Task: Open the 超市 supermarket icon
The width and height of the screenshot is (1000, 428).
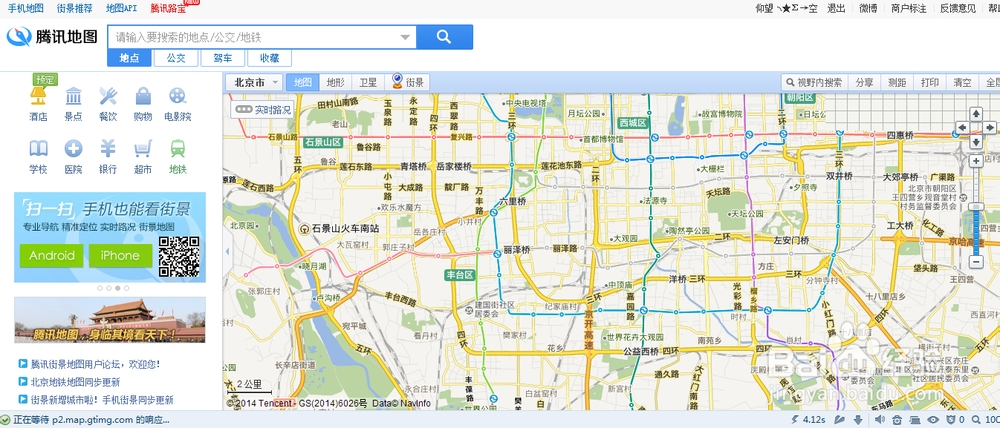Action: [x=143, y=149]
